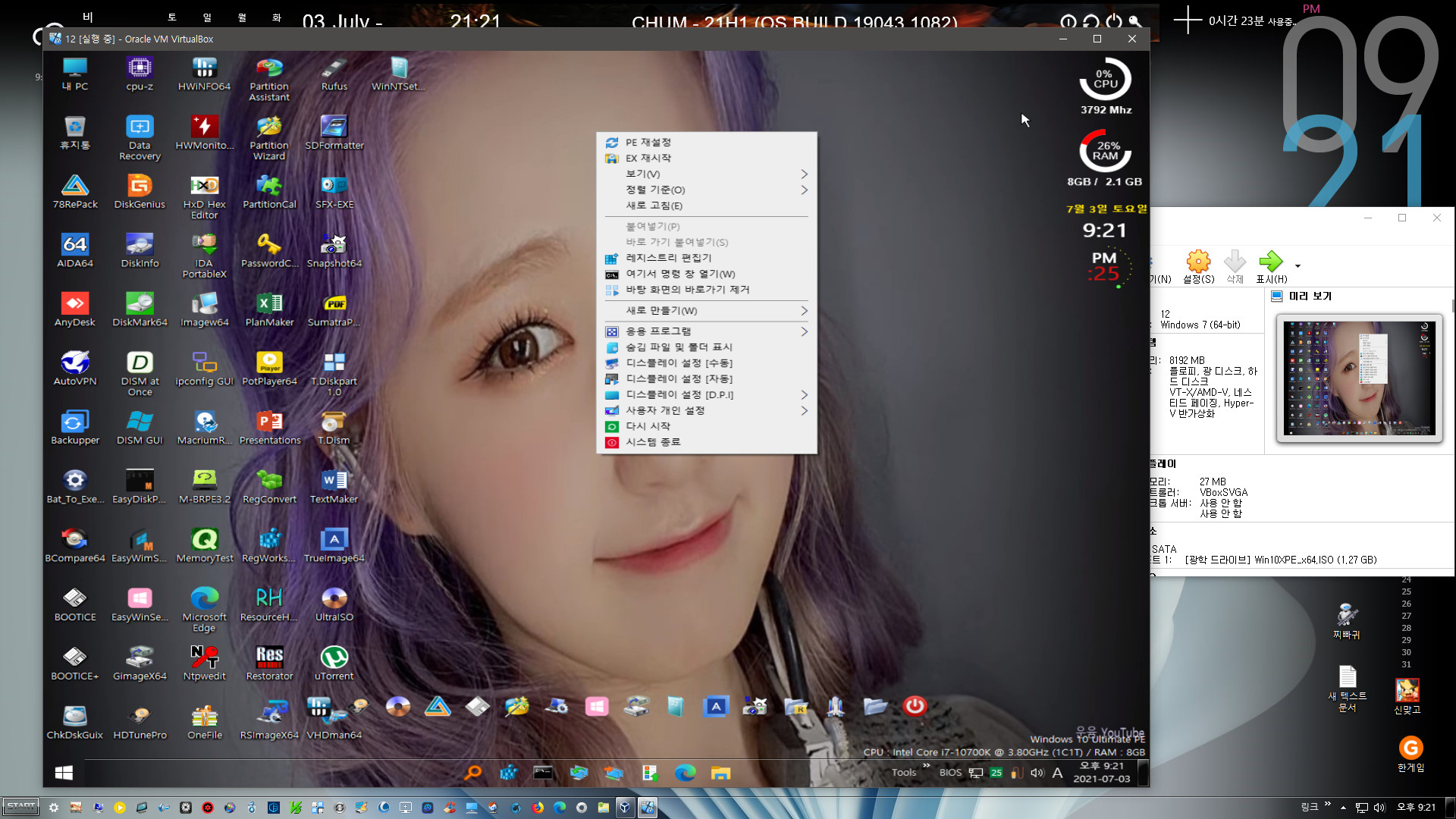Expand 새로 만들기(W) submenu
Viewport: 1456px width, 819px height.
(x=707, y=311)
